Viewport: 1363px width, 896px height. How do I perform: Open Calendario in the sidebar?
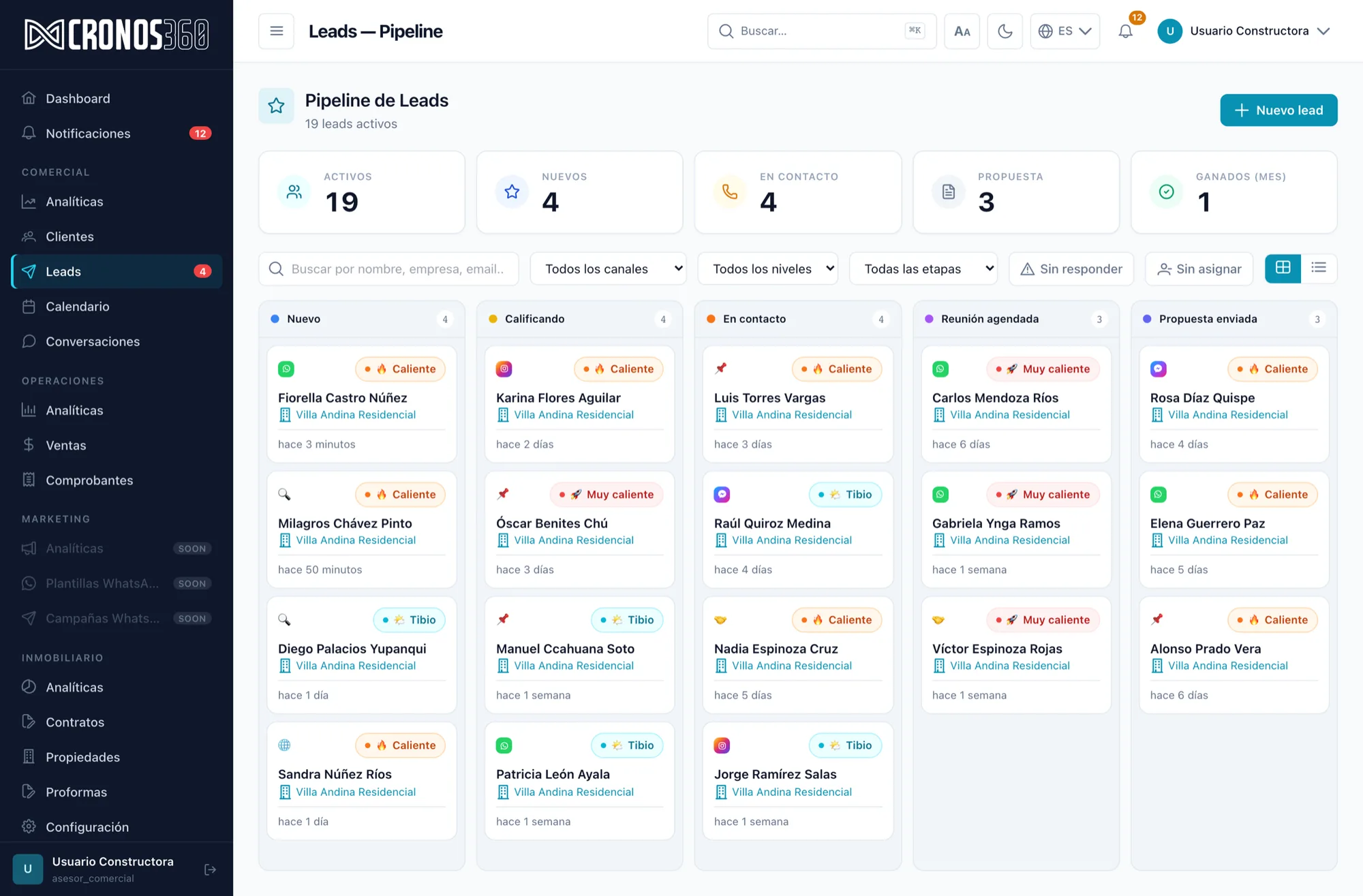117,307
